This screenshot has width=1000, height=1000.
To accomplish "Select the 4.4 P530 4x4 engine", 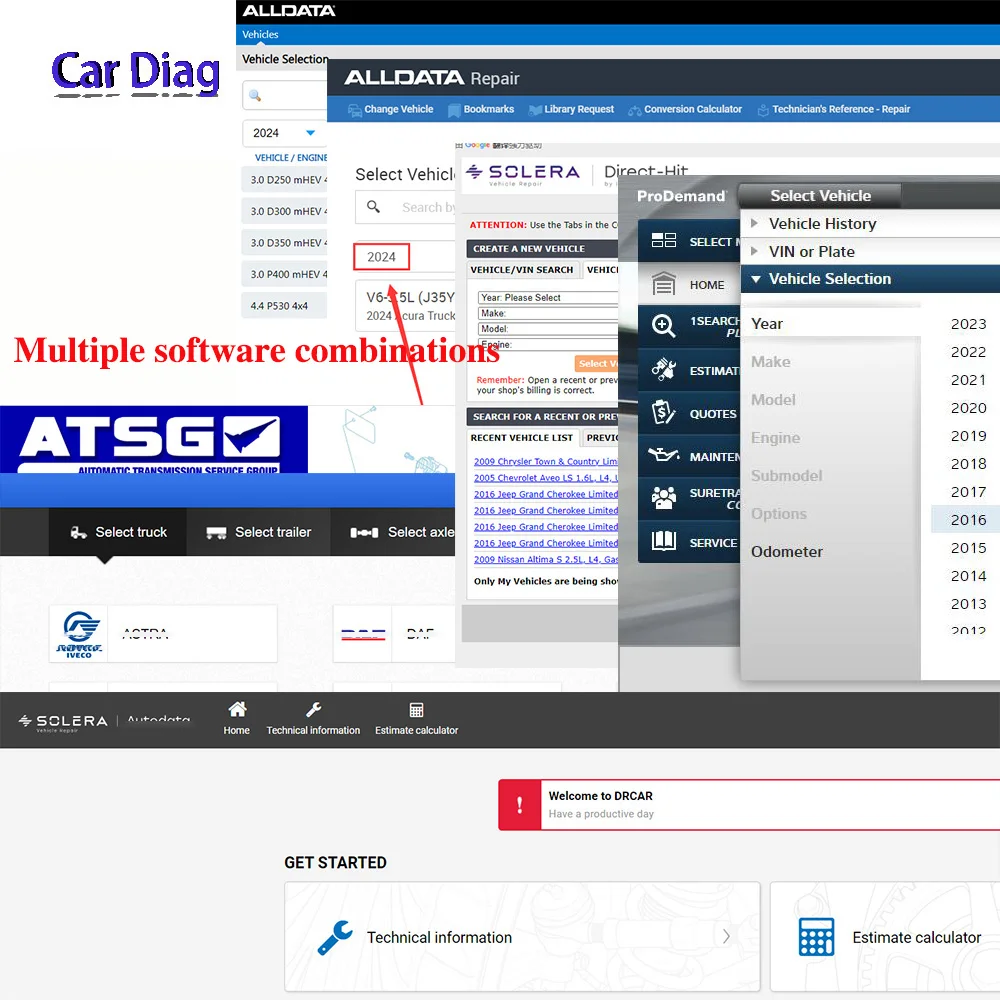I will point(284,306).
